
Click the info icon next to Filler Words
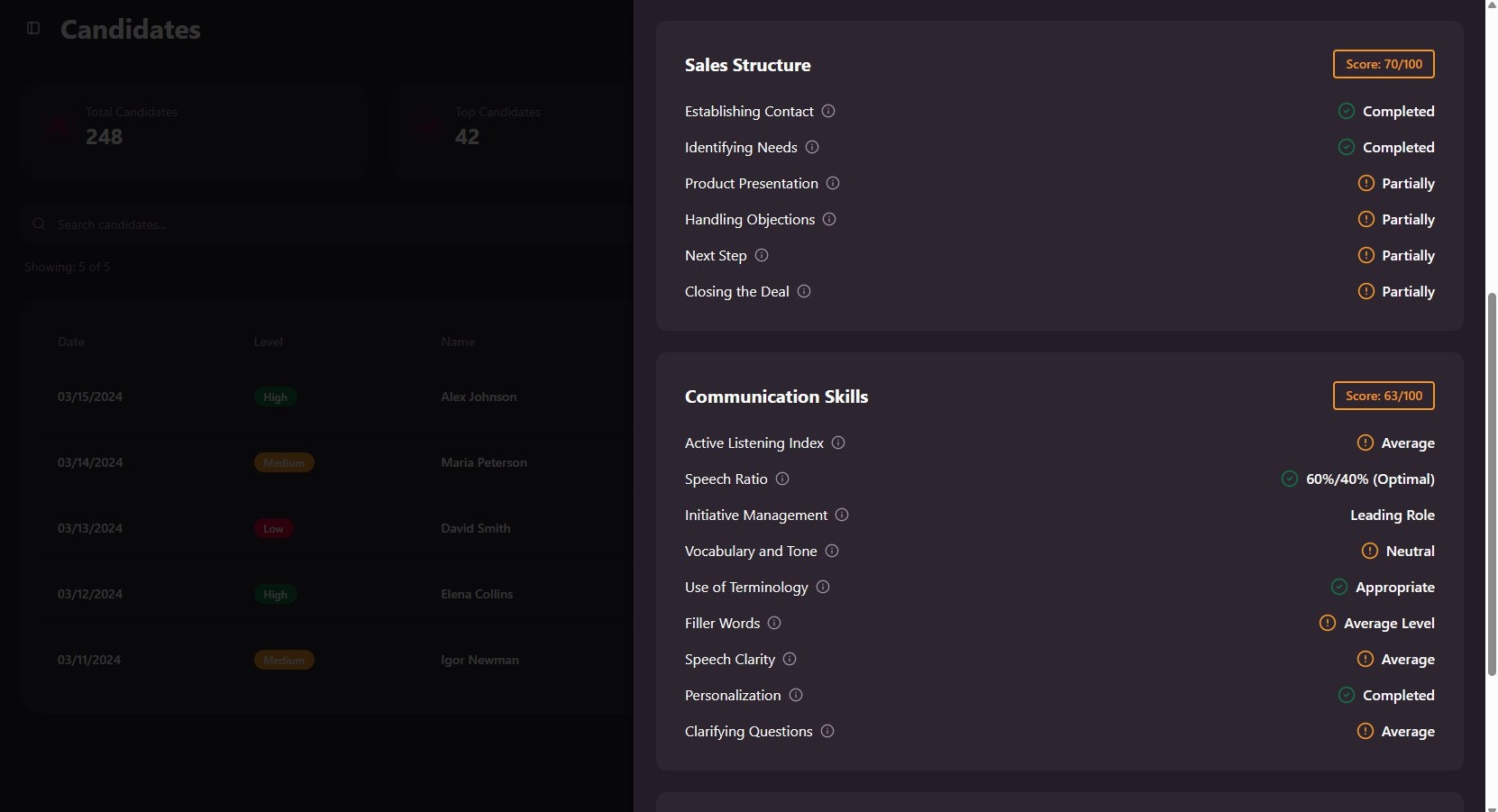click(x=774, y=623)
